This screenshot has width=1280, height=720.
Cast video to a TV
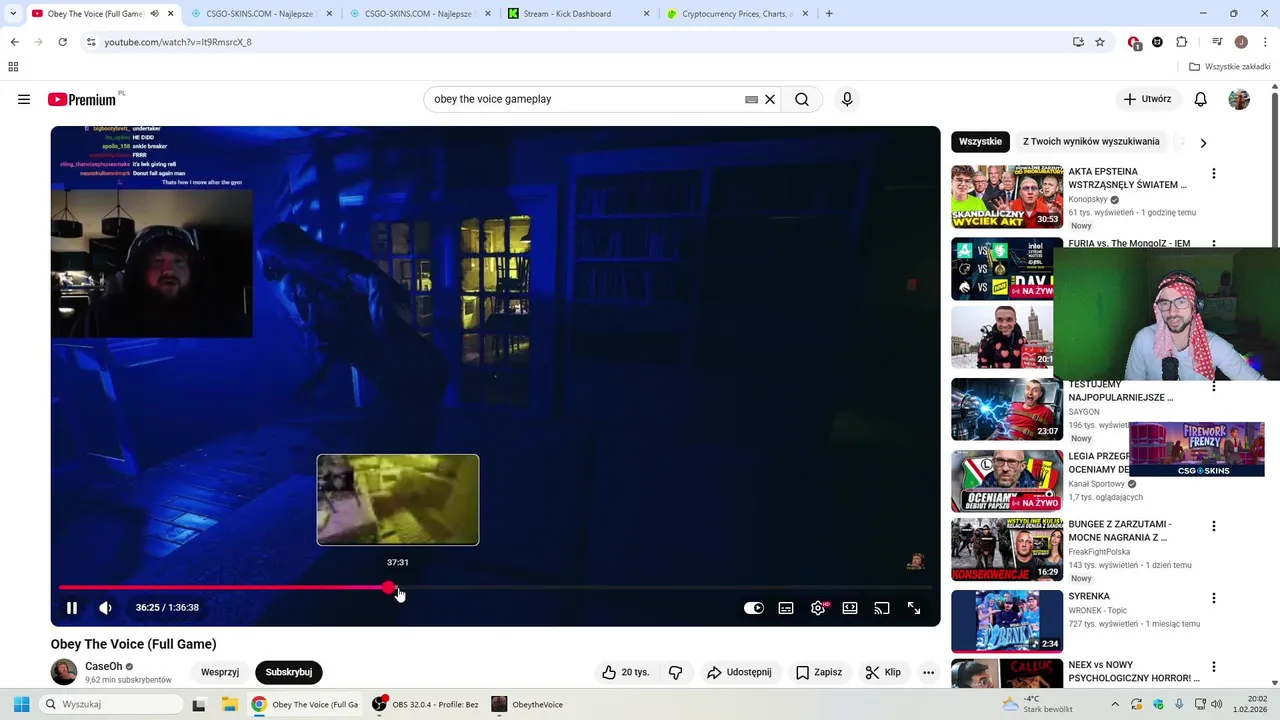coord(882,608)
